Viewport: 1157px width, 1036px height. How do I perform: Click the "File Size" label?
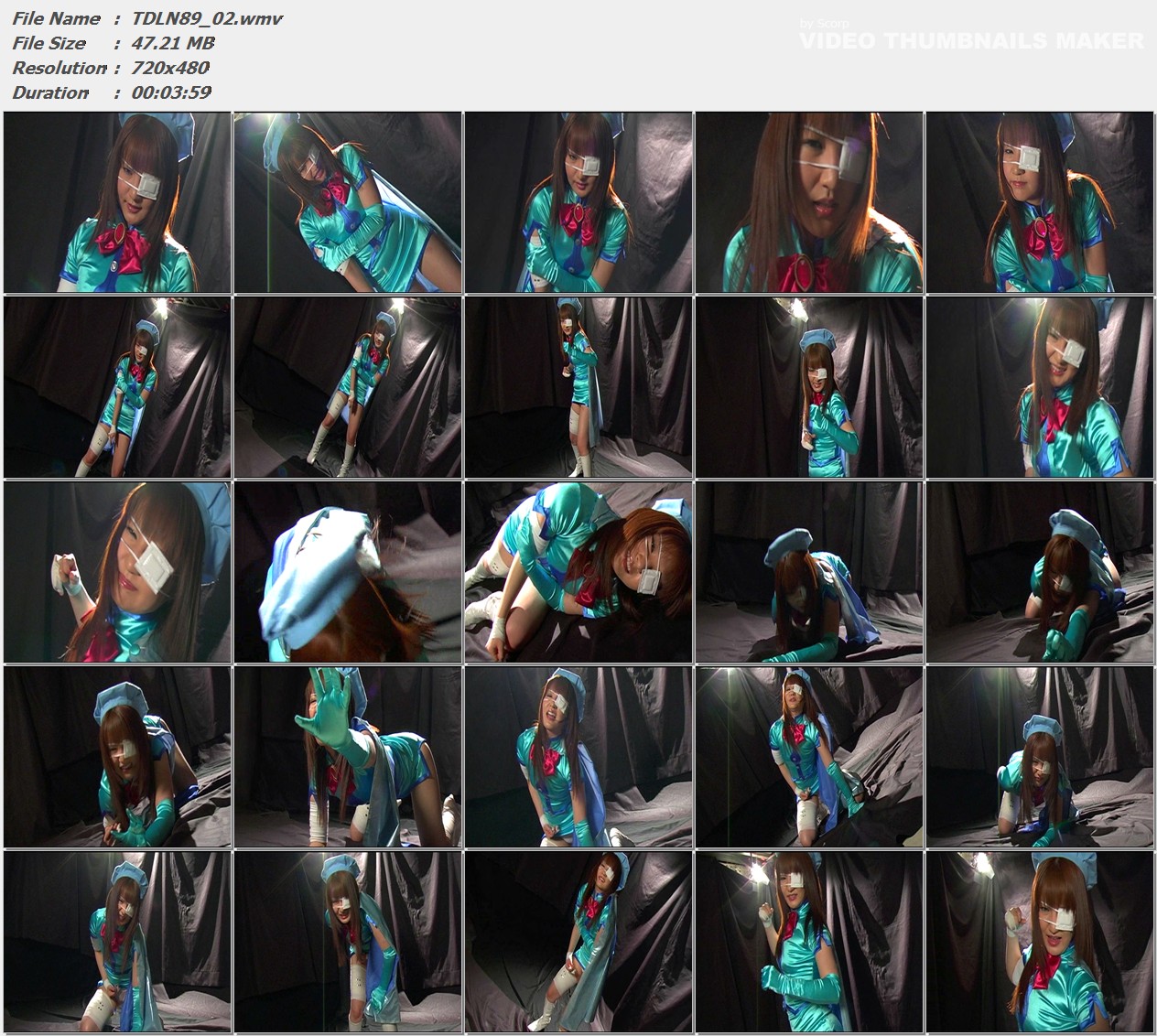click(x=49, y=43)
